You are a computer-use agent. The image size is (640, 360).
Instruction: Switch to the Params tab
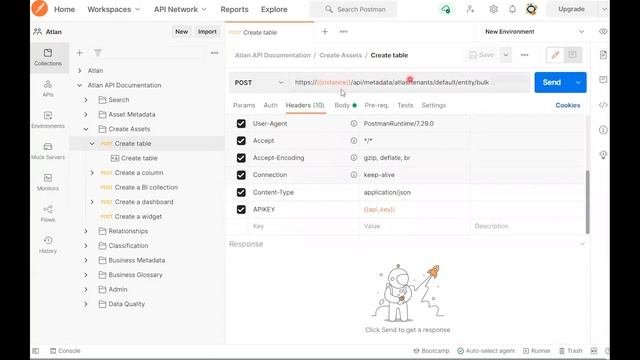pyautogui.click(x=244, y=105)
